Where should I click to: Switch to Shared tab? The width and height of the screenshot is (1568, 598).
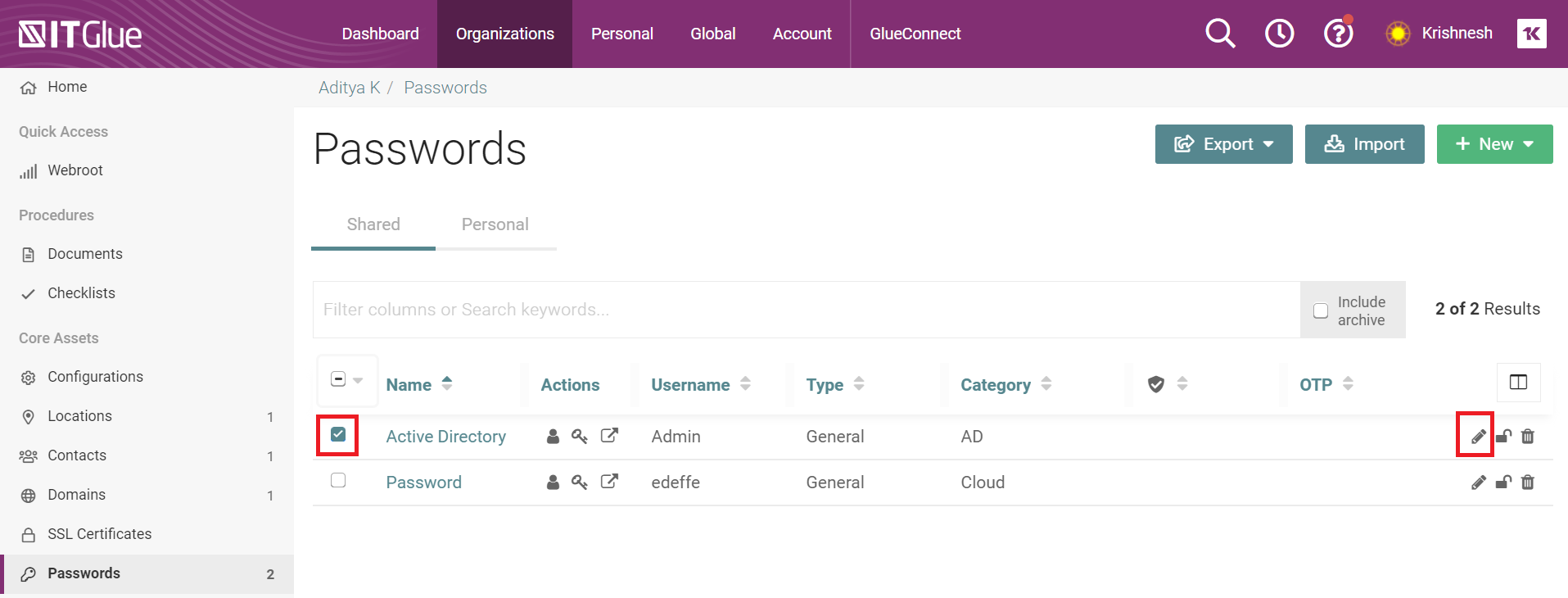[373, 224]
